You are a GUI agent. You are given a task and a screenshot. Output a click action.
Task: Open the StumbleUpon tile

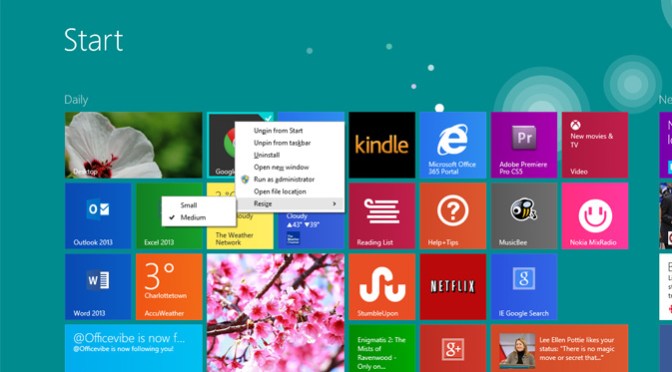pos(382,287)
